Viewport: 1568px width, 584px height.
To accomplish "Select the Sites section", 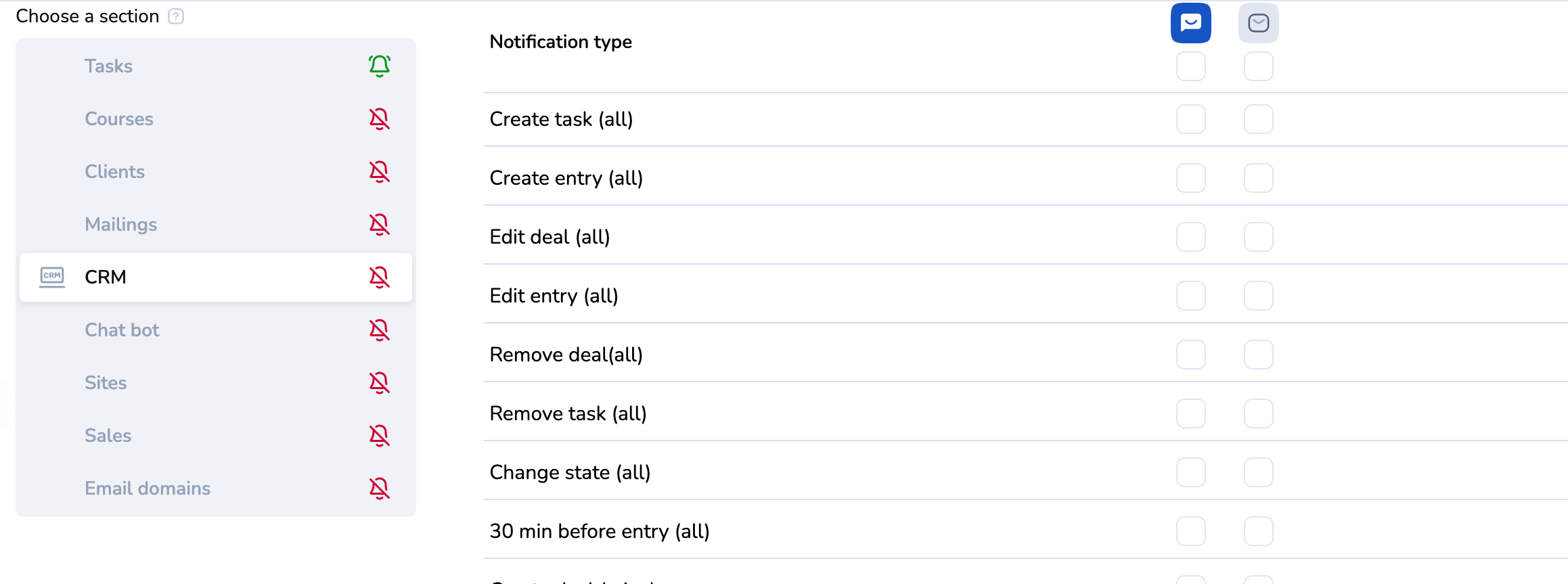I will coord(106,383).
